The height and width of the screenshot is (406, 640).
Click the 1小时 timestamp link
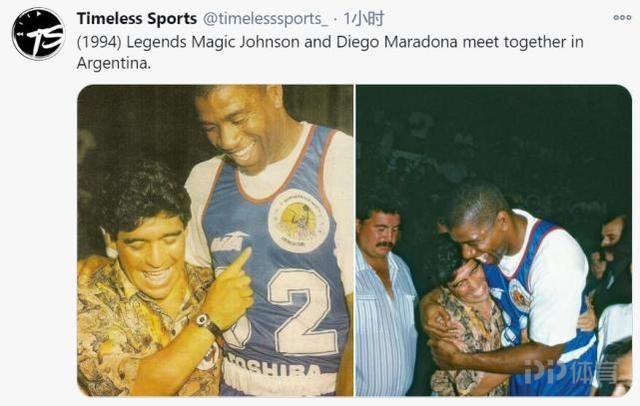[364, 19]
